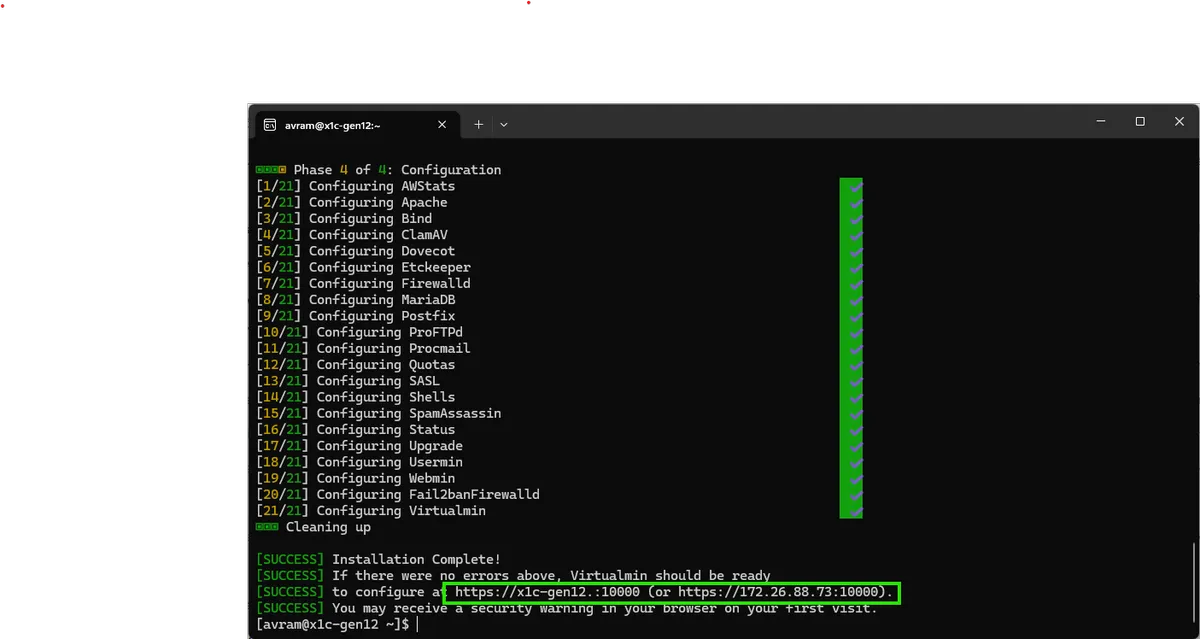This screenshot has width=1200, height=639.
Task: Open the https://172.26.88.73:10000 link
Action: [x=780, y=592]
